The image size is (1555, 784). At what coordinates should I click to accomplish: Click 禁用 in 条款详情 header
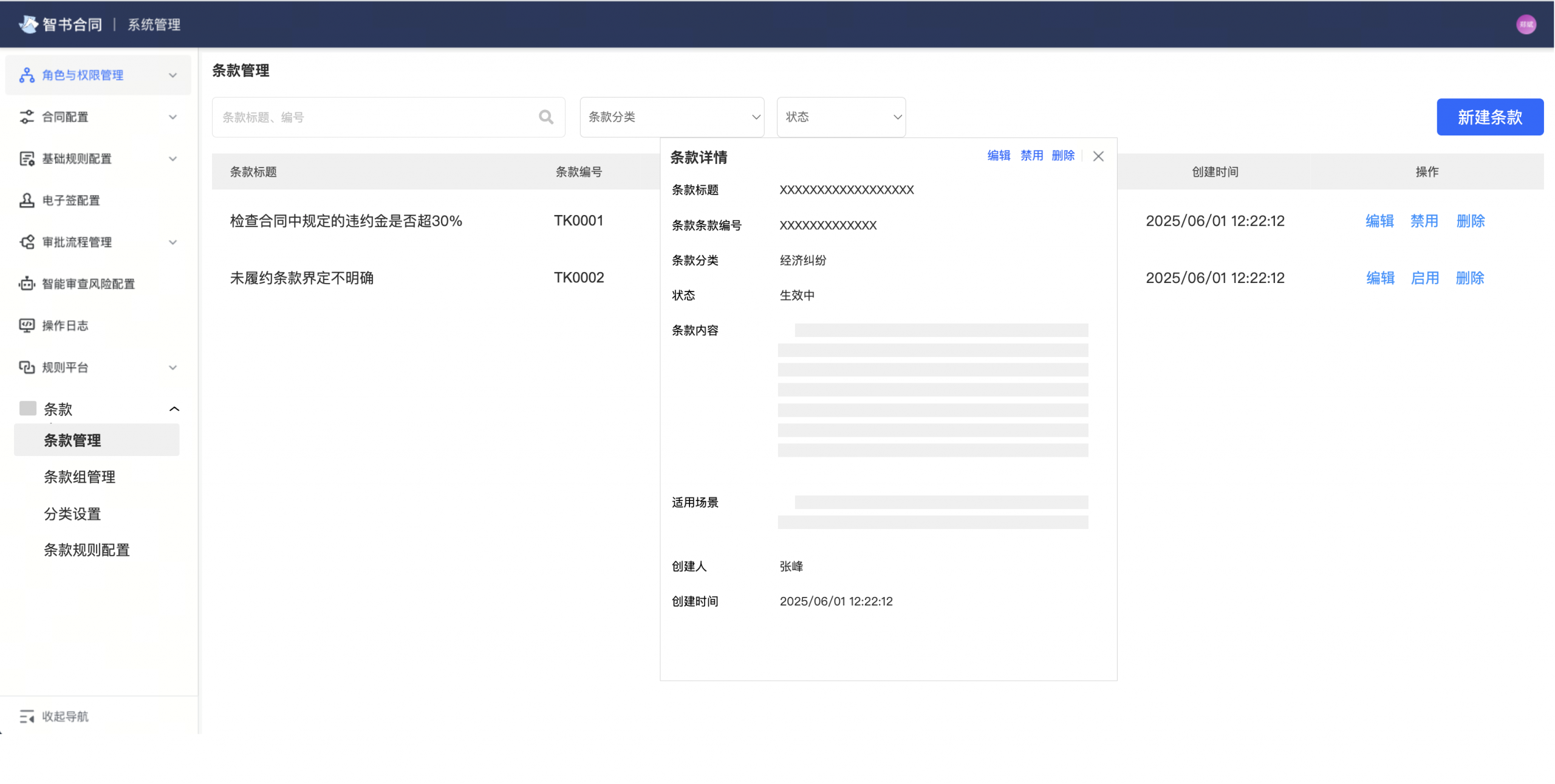(x=1031, y=155)
